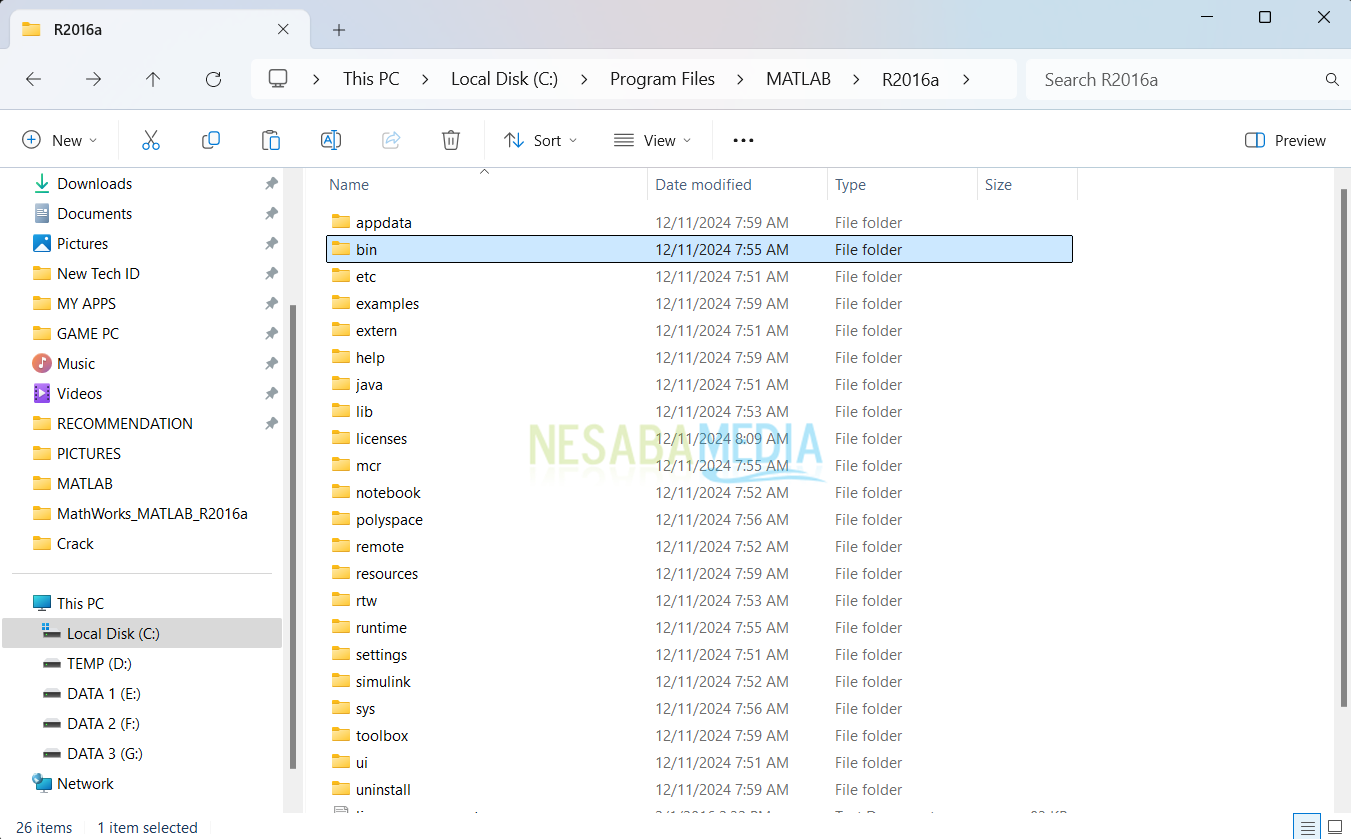Select the uninstall folder
Image resolution: width=1351 pixels, height=839 pixels.
pyautogui.click(x=699, y=789)
